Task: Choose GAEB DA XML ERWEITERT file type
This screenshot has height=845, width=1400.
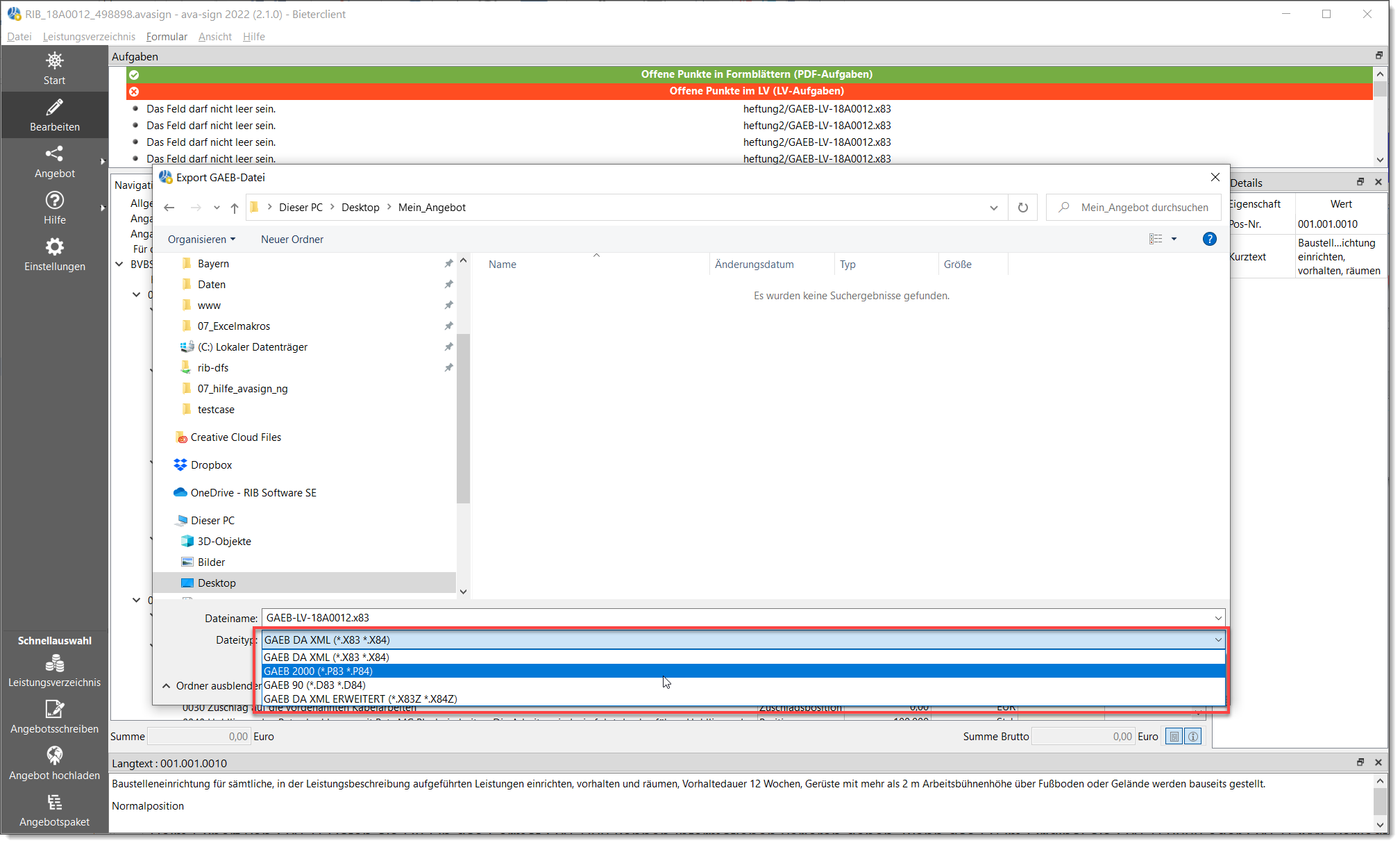Action: [743, 699]
